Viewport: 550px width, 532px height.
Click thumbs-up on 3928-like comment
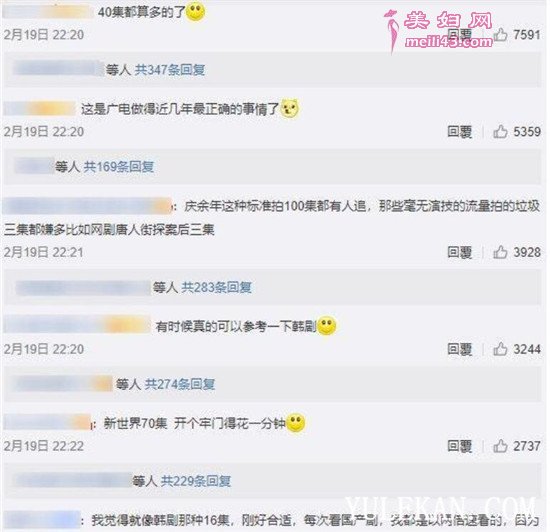[501, 252]
